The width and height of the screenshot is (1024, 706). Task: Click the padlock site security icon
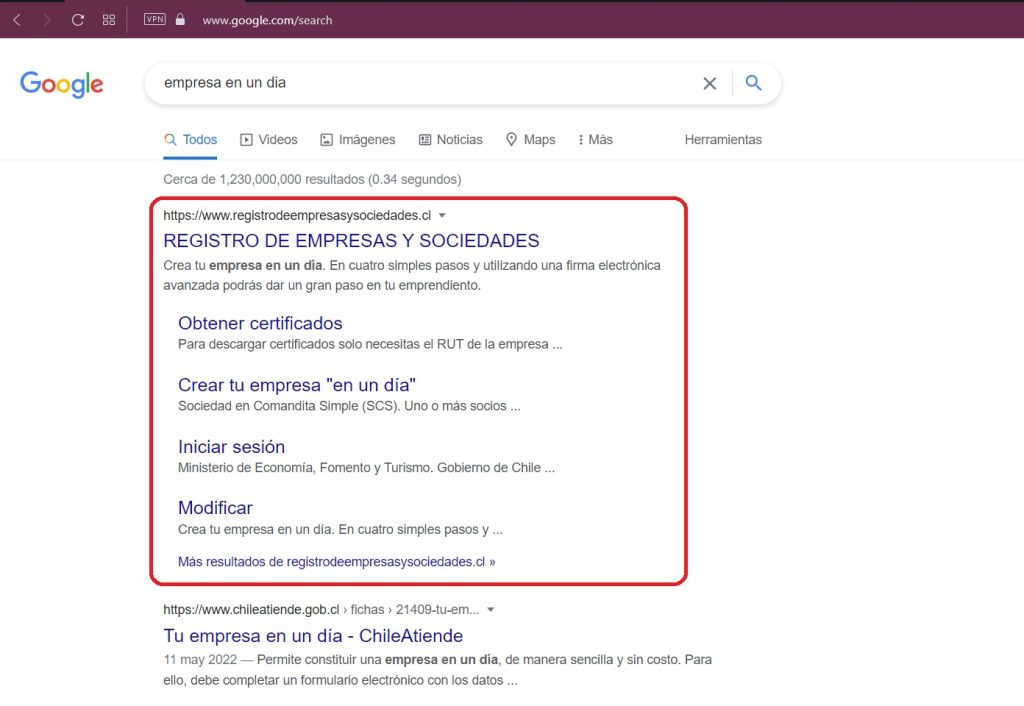click(x=181, y=20)
